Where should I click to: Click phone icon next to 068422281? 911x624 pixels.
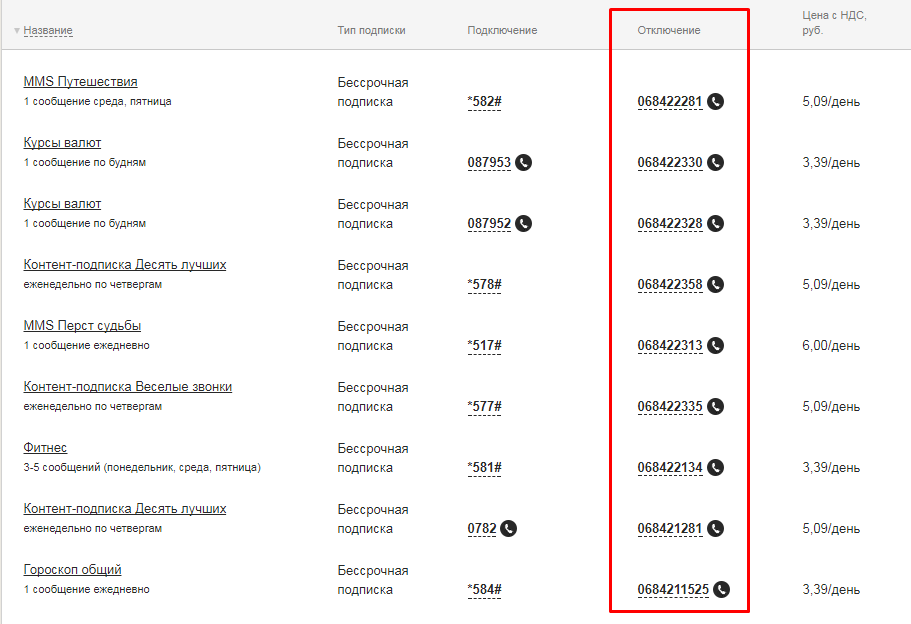(x=715, y=101)
